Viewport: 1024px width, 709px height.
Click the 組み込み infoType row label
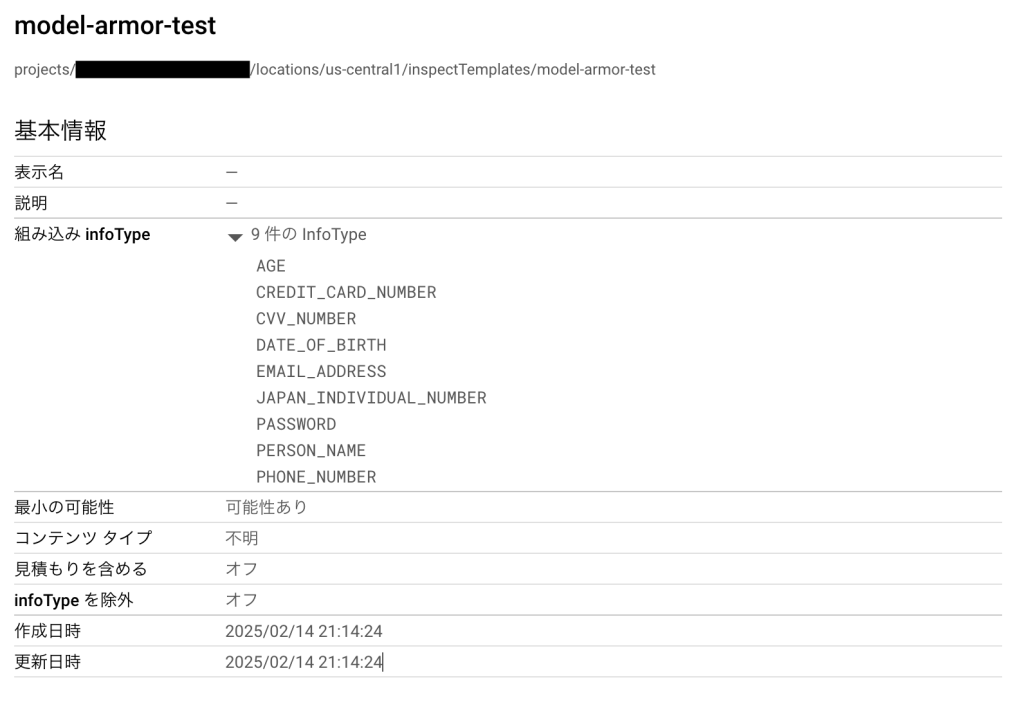(82, 235)
